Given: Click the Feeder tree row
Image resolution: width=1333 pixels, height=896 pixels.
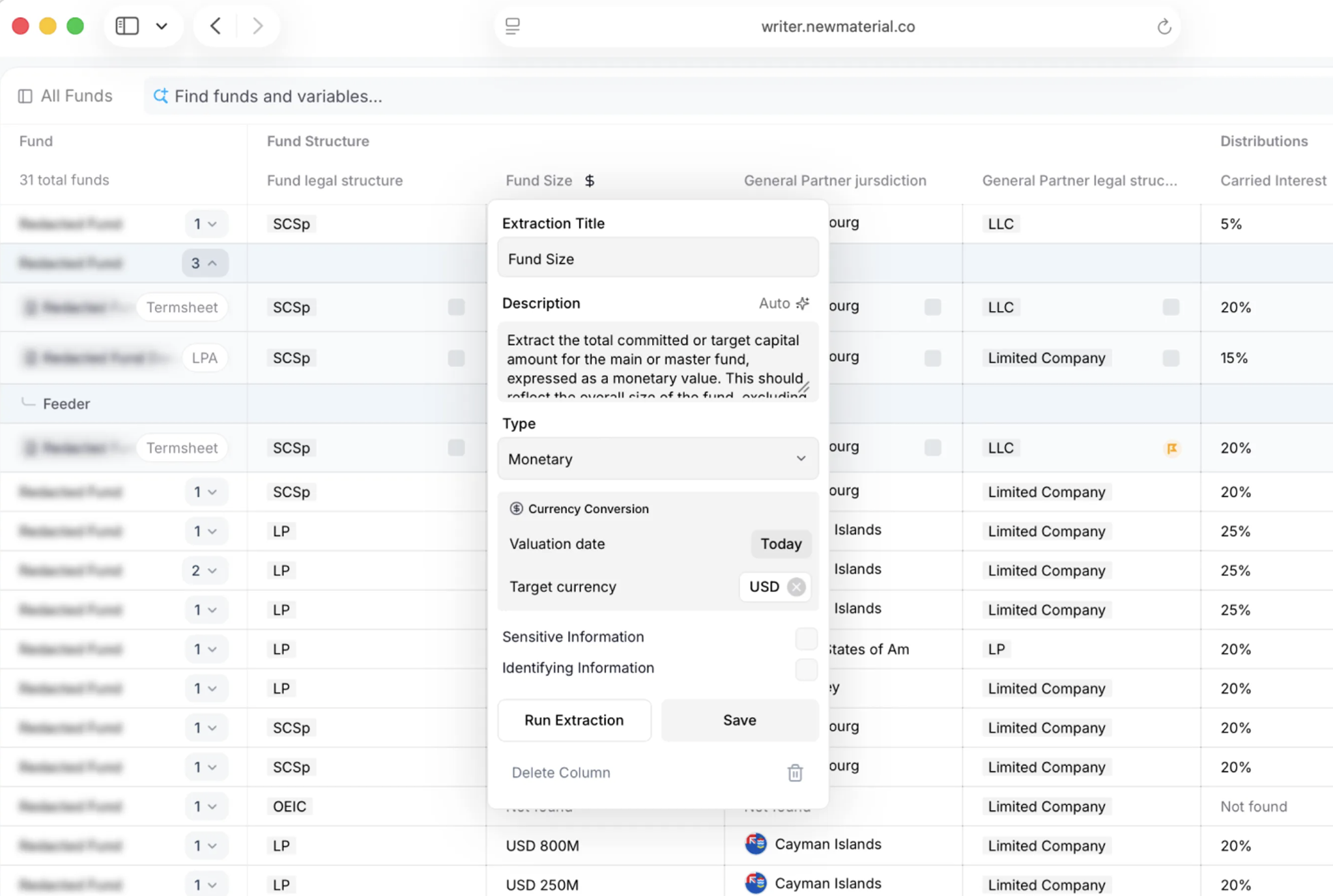Looking at the screenshot, I should click(124, 404).
